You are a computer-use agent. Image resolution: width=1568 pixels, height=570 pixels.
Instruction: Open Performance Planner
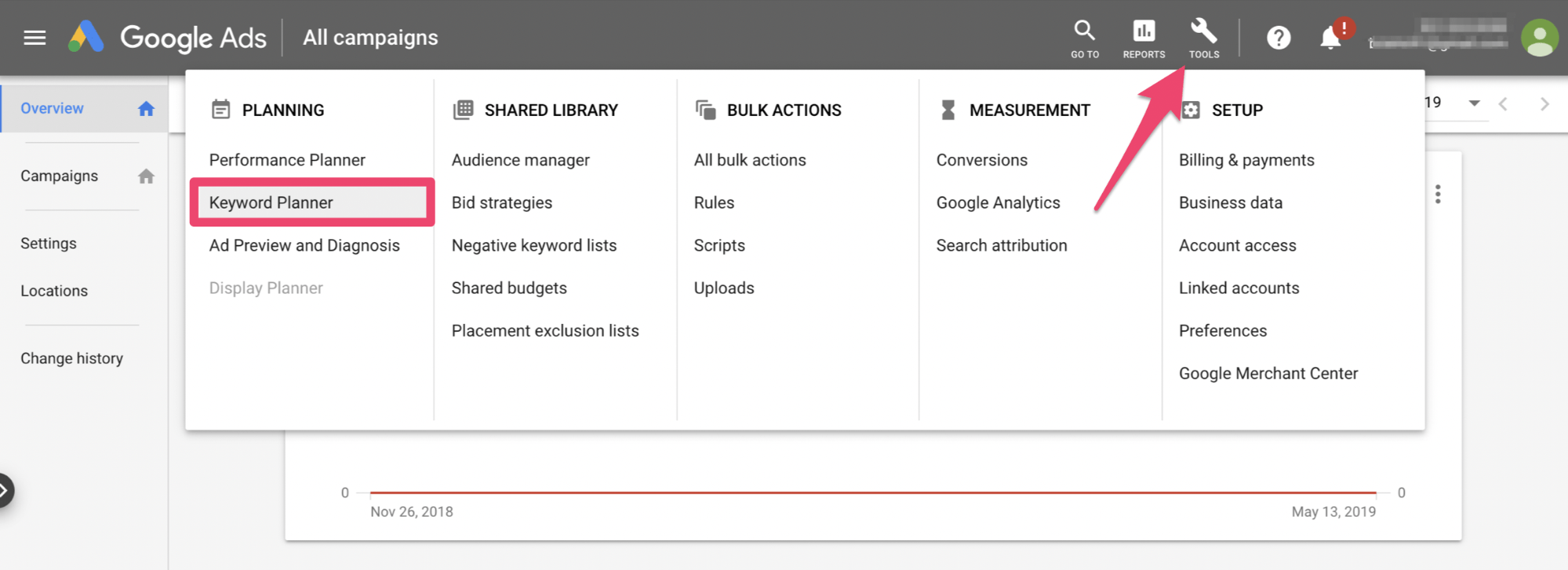click(287, 160)
